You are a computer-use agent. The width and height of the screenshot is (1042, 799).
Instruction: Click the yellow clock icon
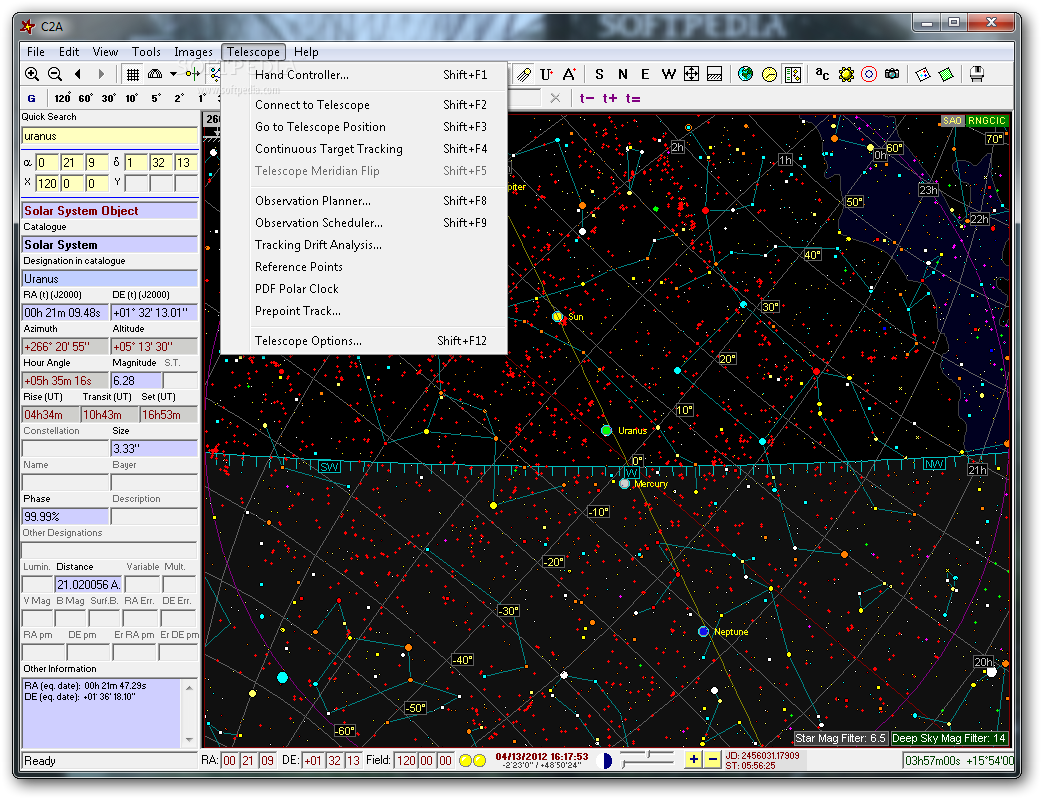[769, 74]
